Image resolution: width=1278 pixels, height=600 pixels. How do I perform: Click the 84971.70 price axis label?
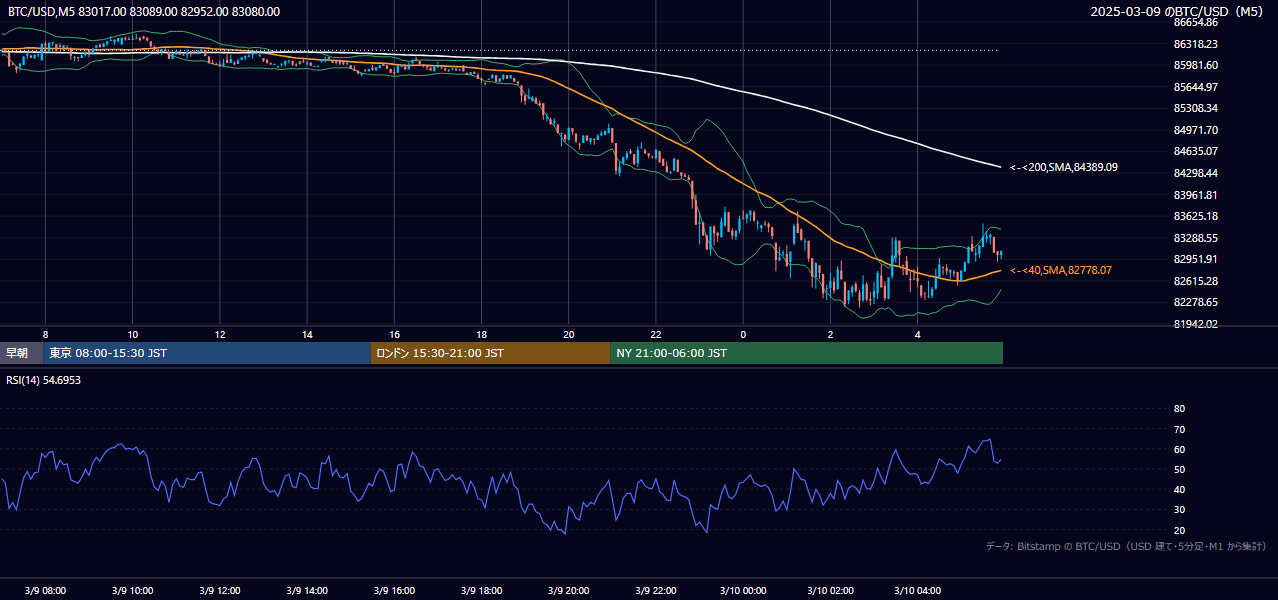[x=1196, y=130]
